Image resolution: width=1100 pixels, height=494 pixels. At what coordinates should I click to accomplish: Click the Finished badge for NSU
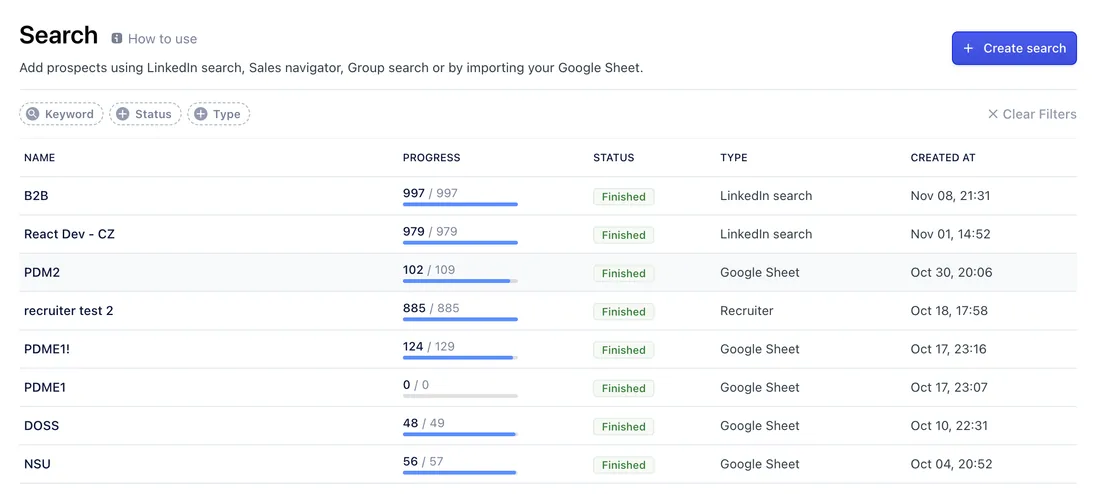tap(624, 465)
